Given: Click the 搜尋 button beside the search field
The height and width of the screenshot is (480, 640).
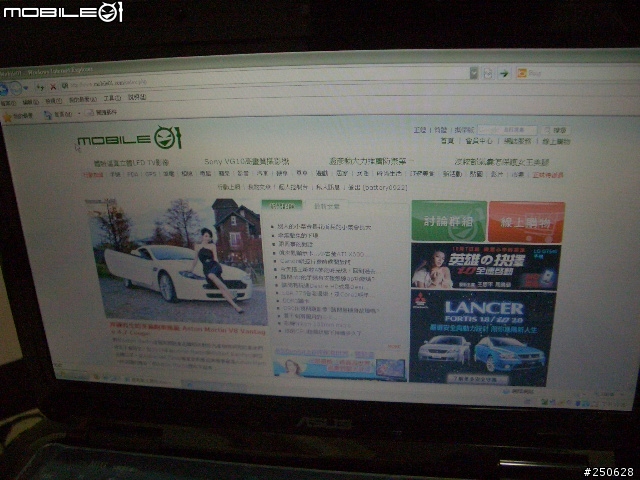Looking at the screenshot, I should (556, 131).
